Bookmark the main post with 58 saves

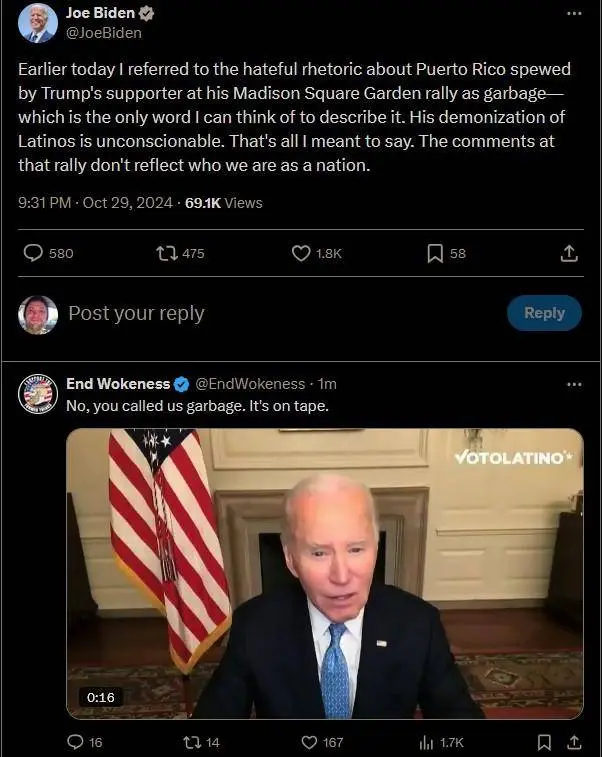coord(435,253)
